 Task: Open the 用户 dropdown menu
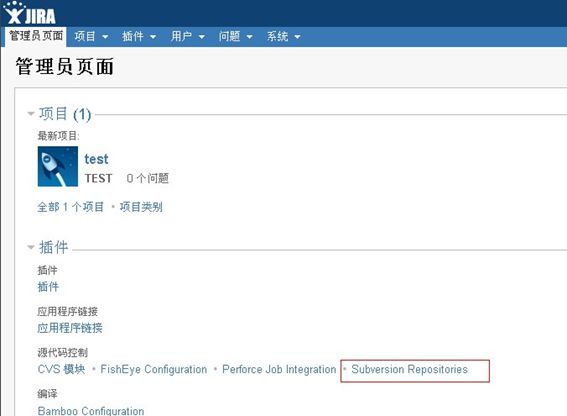[188, 36]
